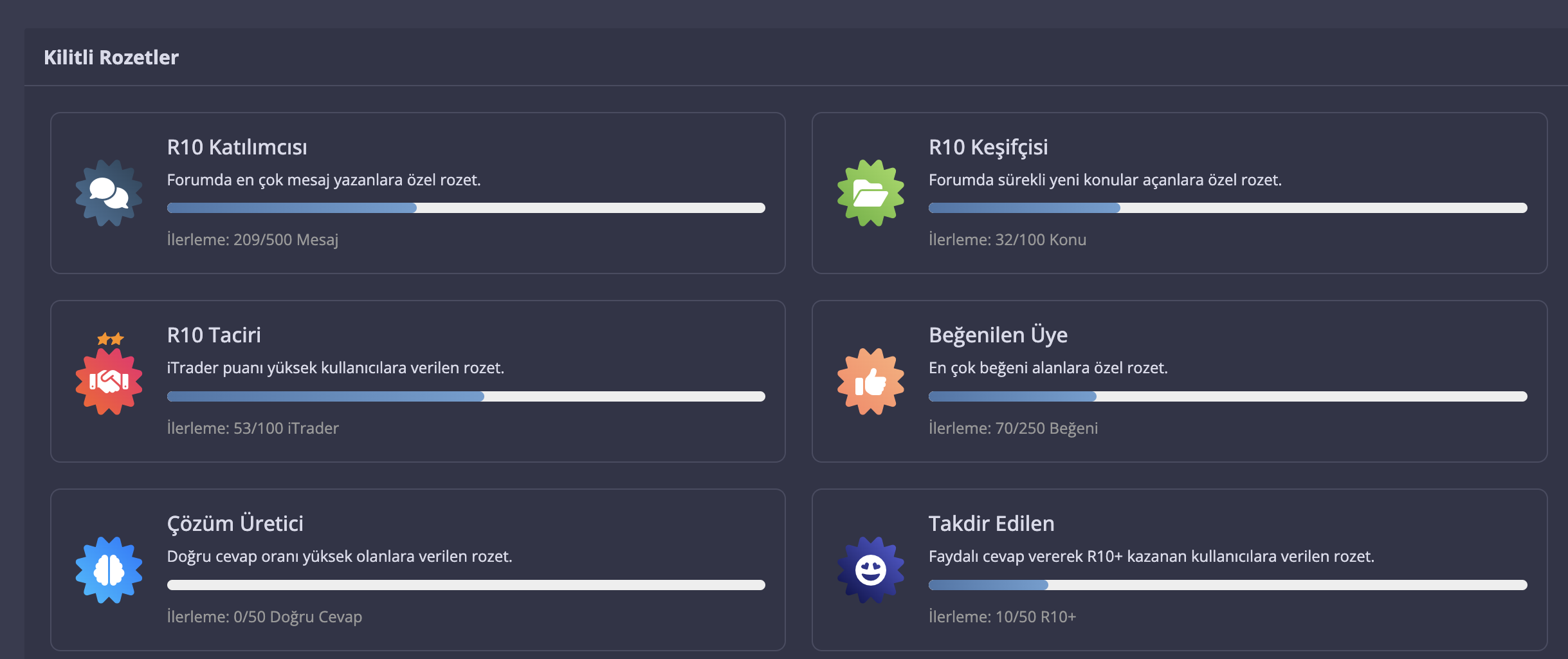Screen dimensions: 1568x659
Task: Select the 'Takdir Edilen' badge title
Action: coord(992,524)
